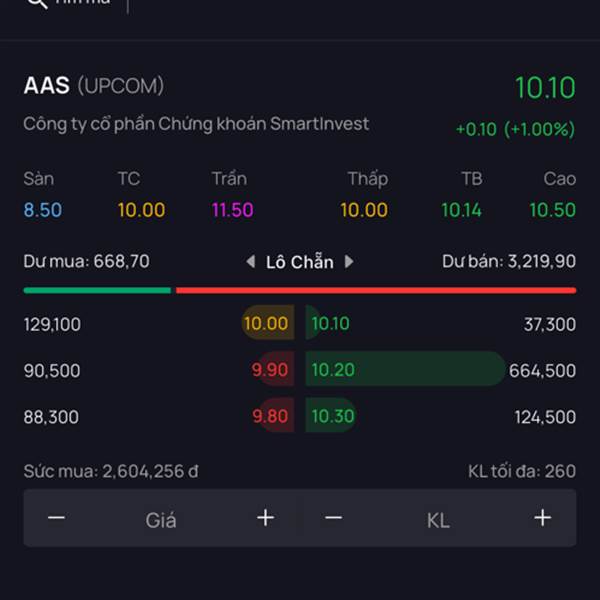Select the best ask price 10.10
Viewport: 600px width, 600px height.
coord(330,324)
